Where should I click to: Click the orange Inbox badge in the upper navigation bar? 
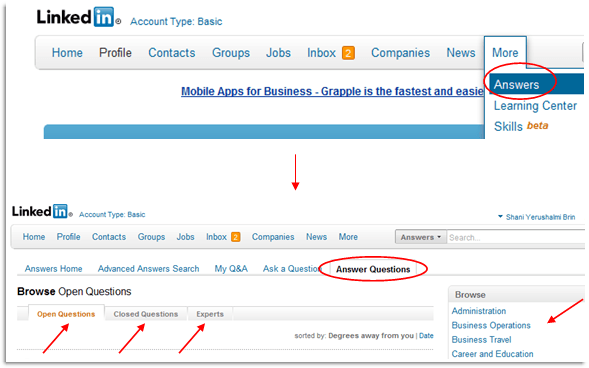348,53
